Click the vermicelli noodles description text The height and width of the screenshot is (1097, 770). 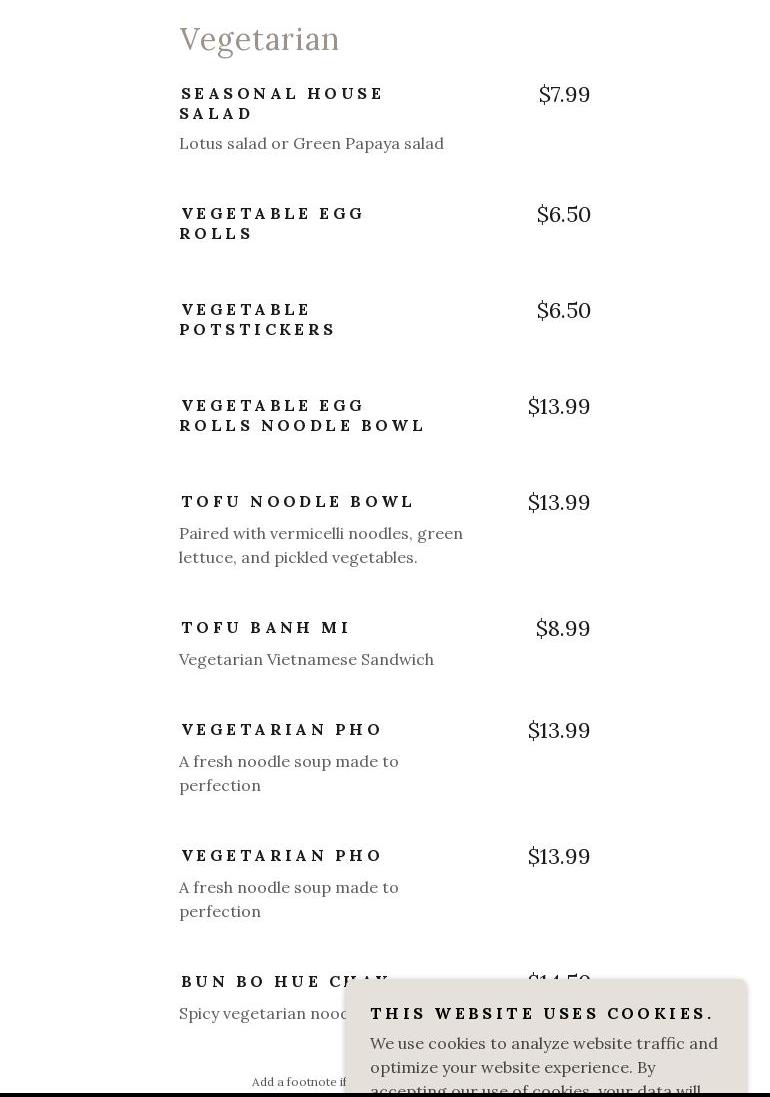click(320, 545)
